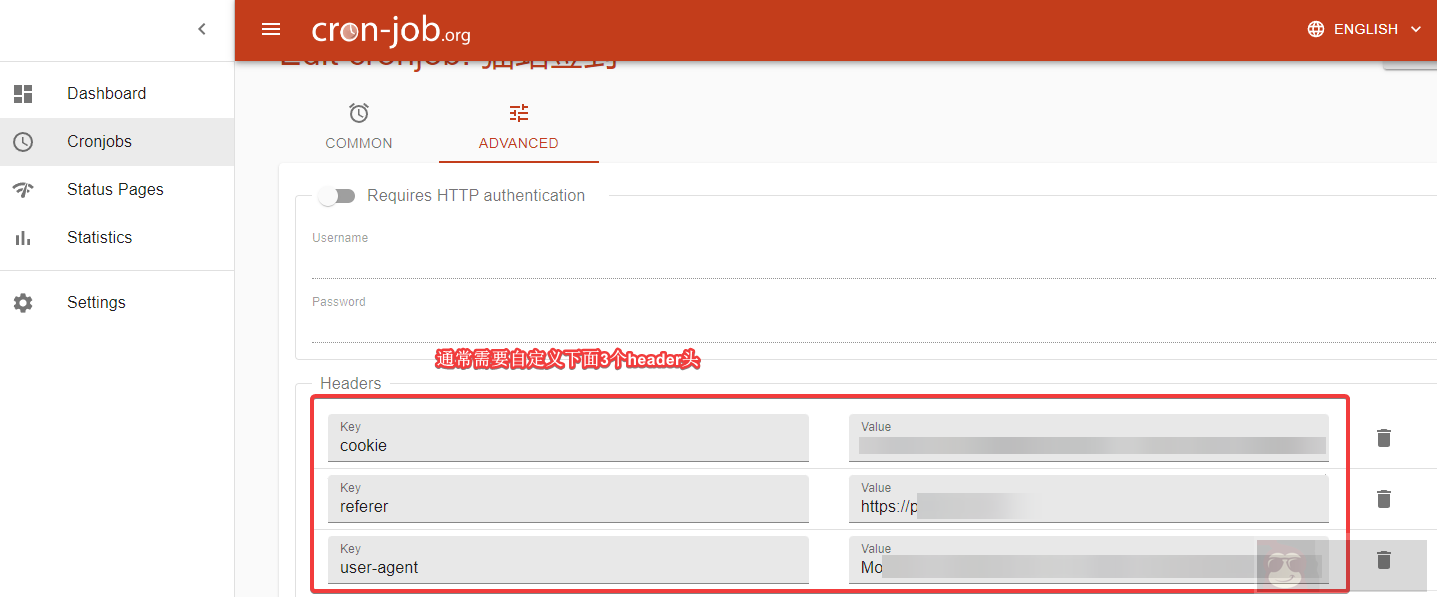Collapse the sidebar with chevron arrow

coord(202,29)
